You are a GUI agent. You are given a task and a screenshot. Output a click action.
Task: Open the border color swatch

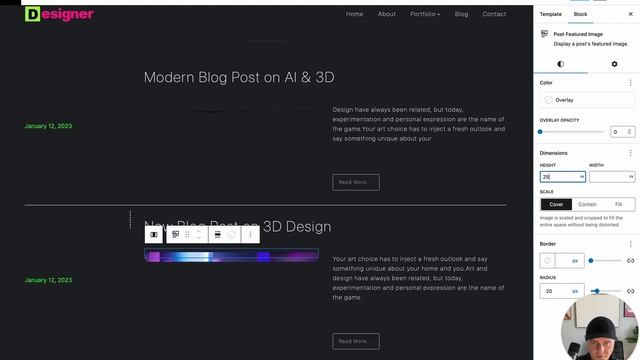click(x=548, y=260)
